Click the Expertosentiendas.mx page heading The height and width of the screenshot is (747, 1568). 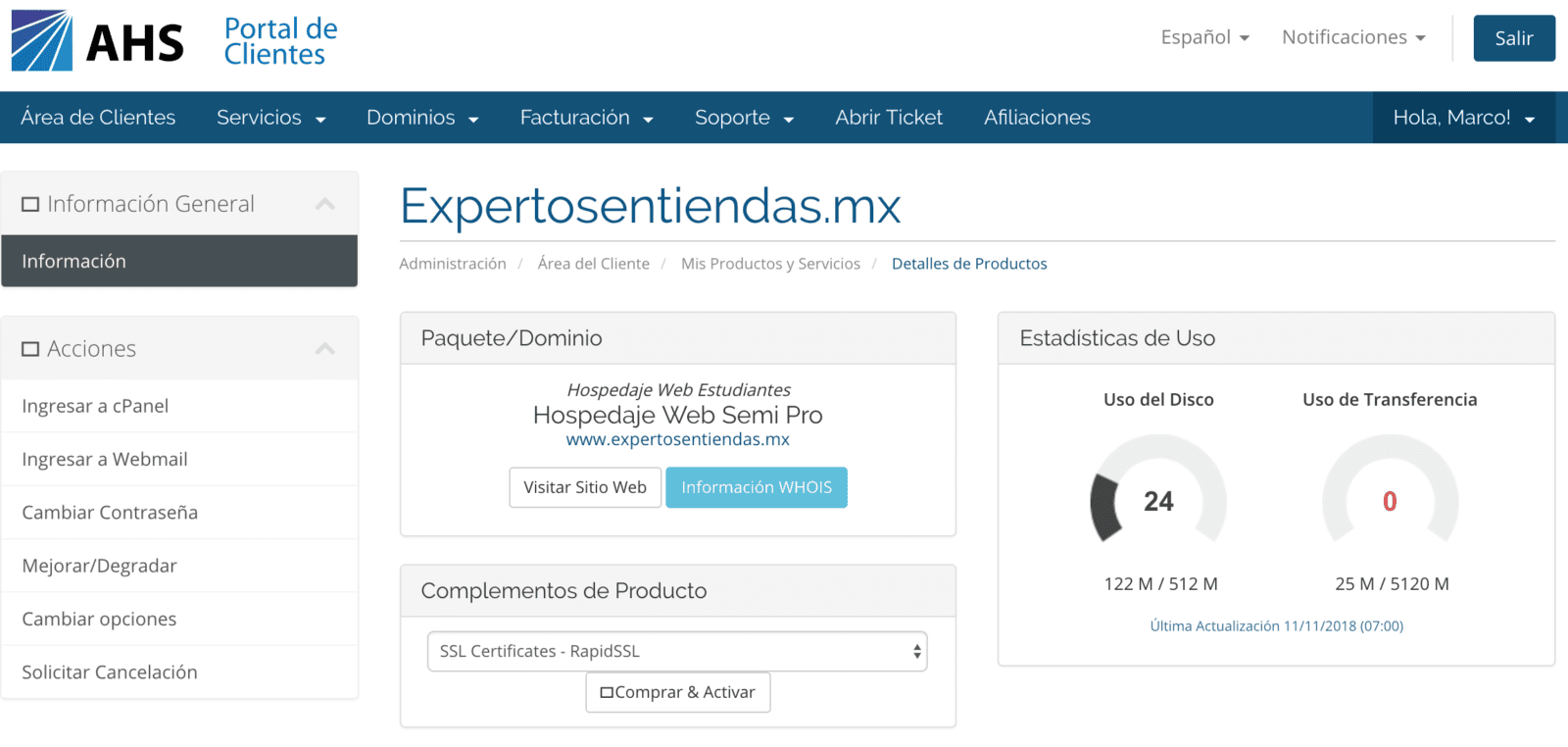click(x=650, y=206)
